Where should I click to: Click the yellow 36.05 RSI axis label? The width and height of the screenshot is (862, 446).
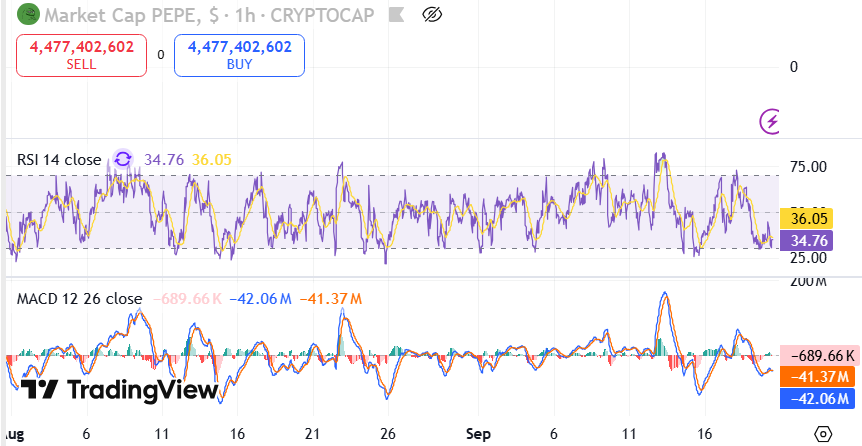coord(807,220)
